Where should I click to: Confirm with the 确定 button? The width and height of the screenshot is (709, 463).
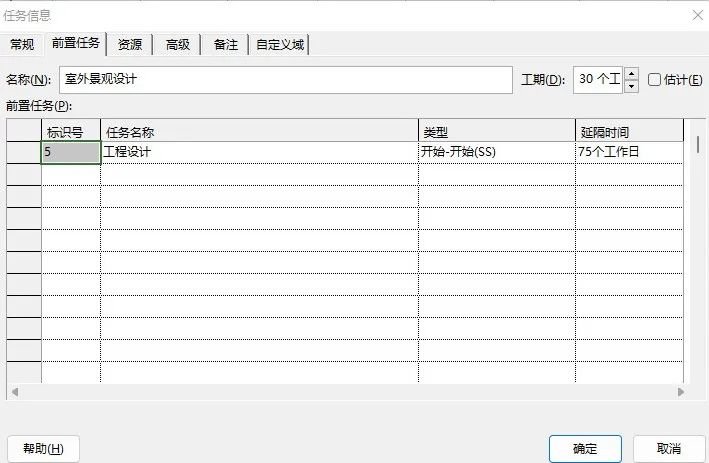[585, 449]
